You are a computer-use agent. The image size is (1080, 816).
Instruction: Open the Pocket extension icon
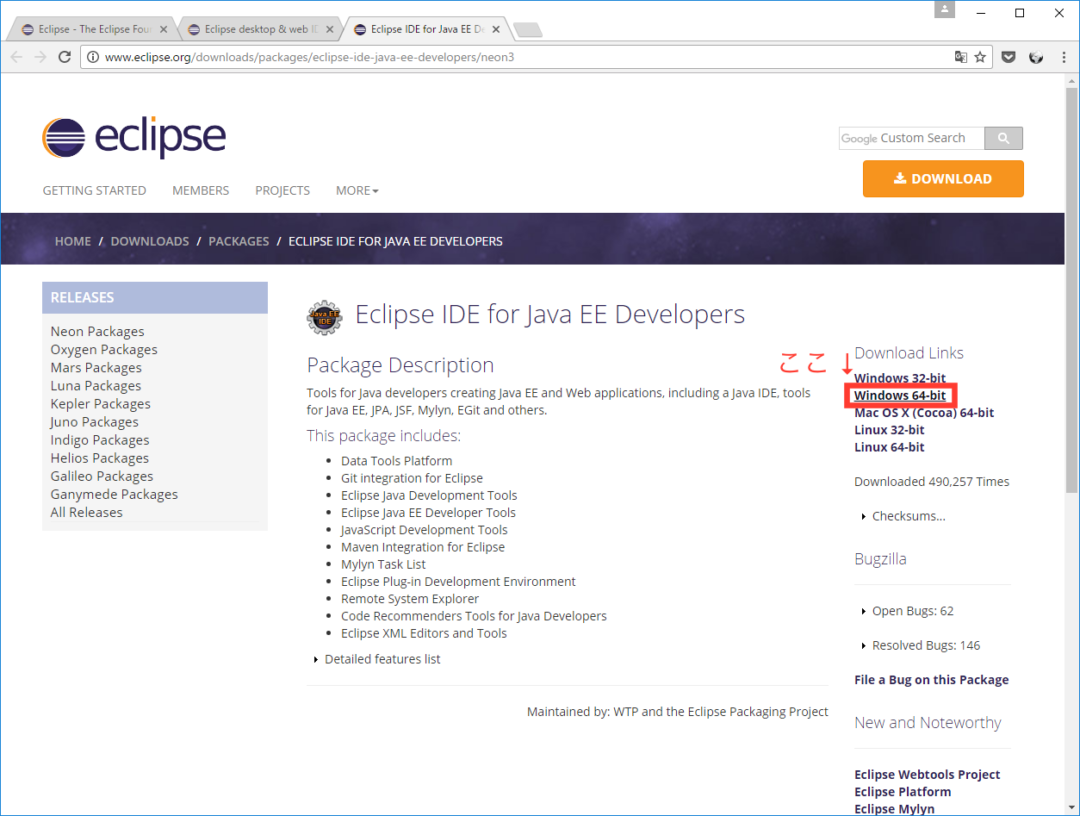pos(1008,57)
